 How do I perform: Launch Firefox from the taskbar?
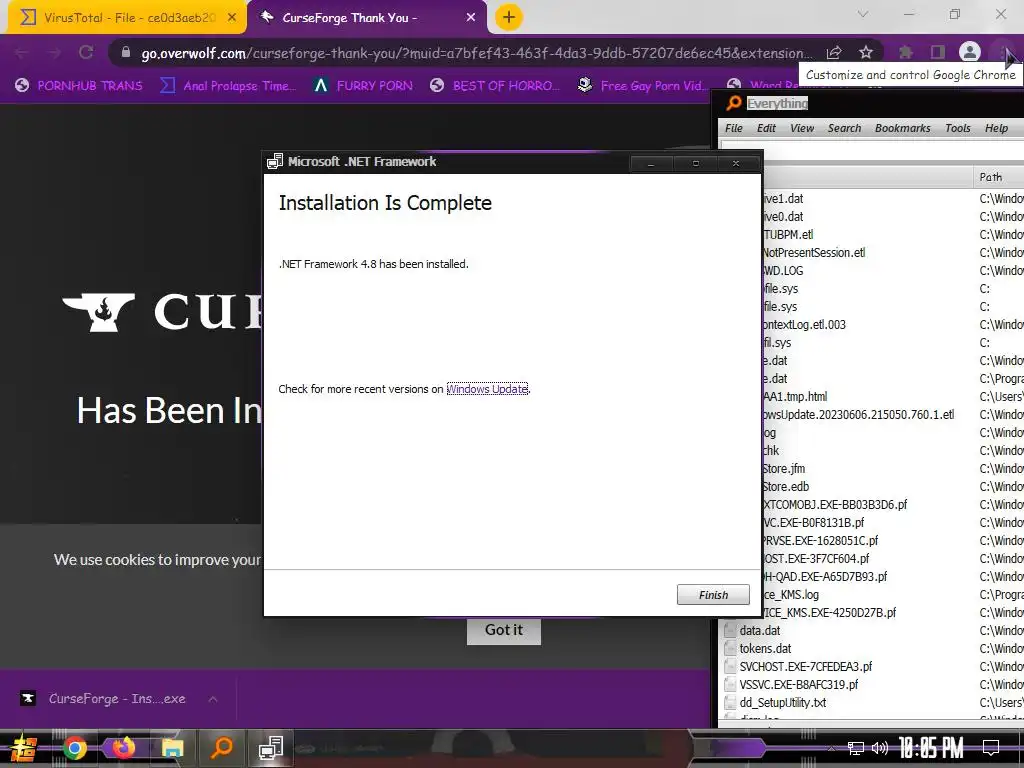123,748
